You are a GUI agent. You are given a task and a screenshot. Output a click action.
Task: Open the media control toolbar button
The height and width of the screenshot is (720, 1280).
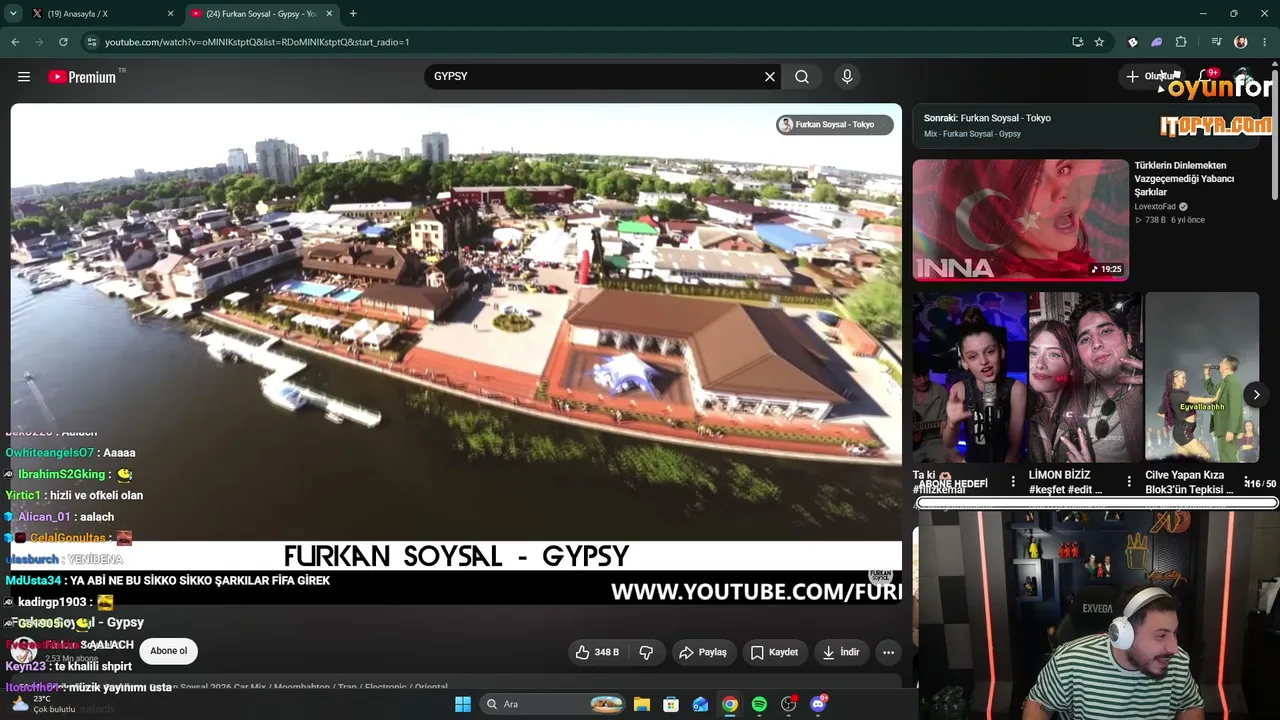(x=1216, y=42)
